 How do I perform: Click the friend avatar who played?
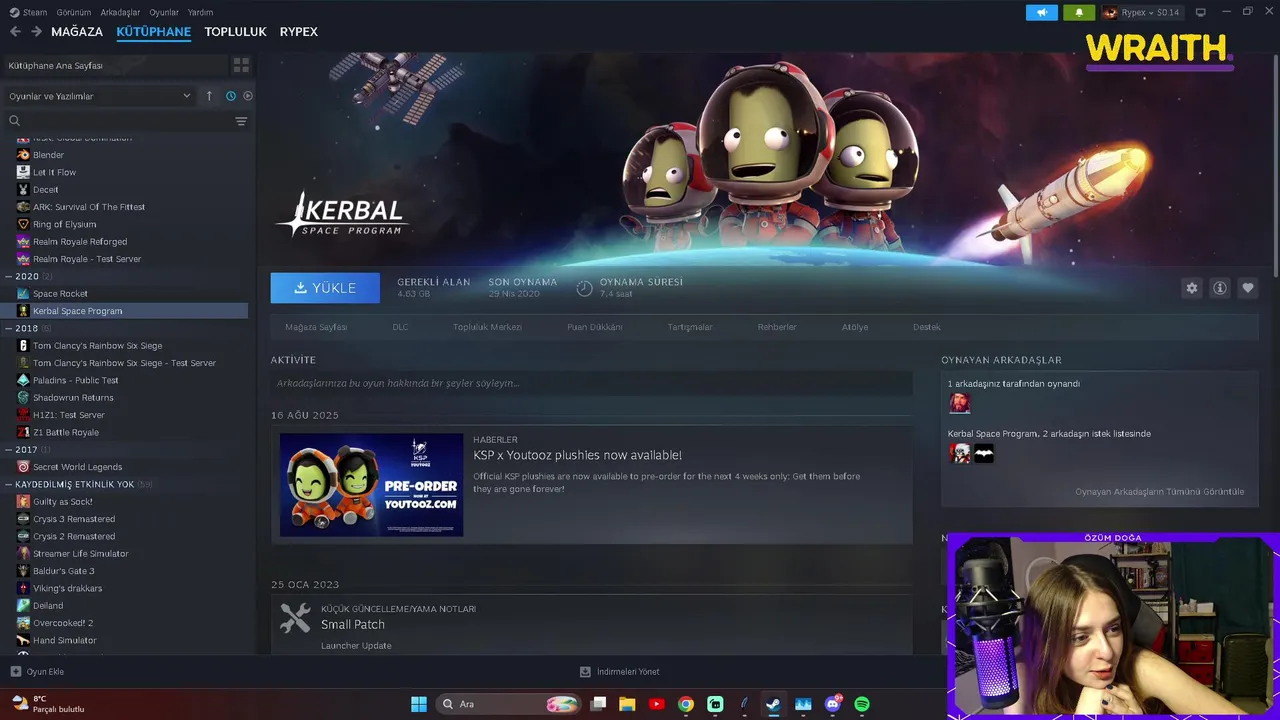click(x=959, y=403)
